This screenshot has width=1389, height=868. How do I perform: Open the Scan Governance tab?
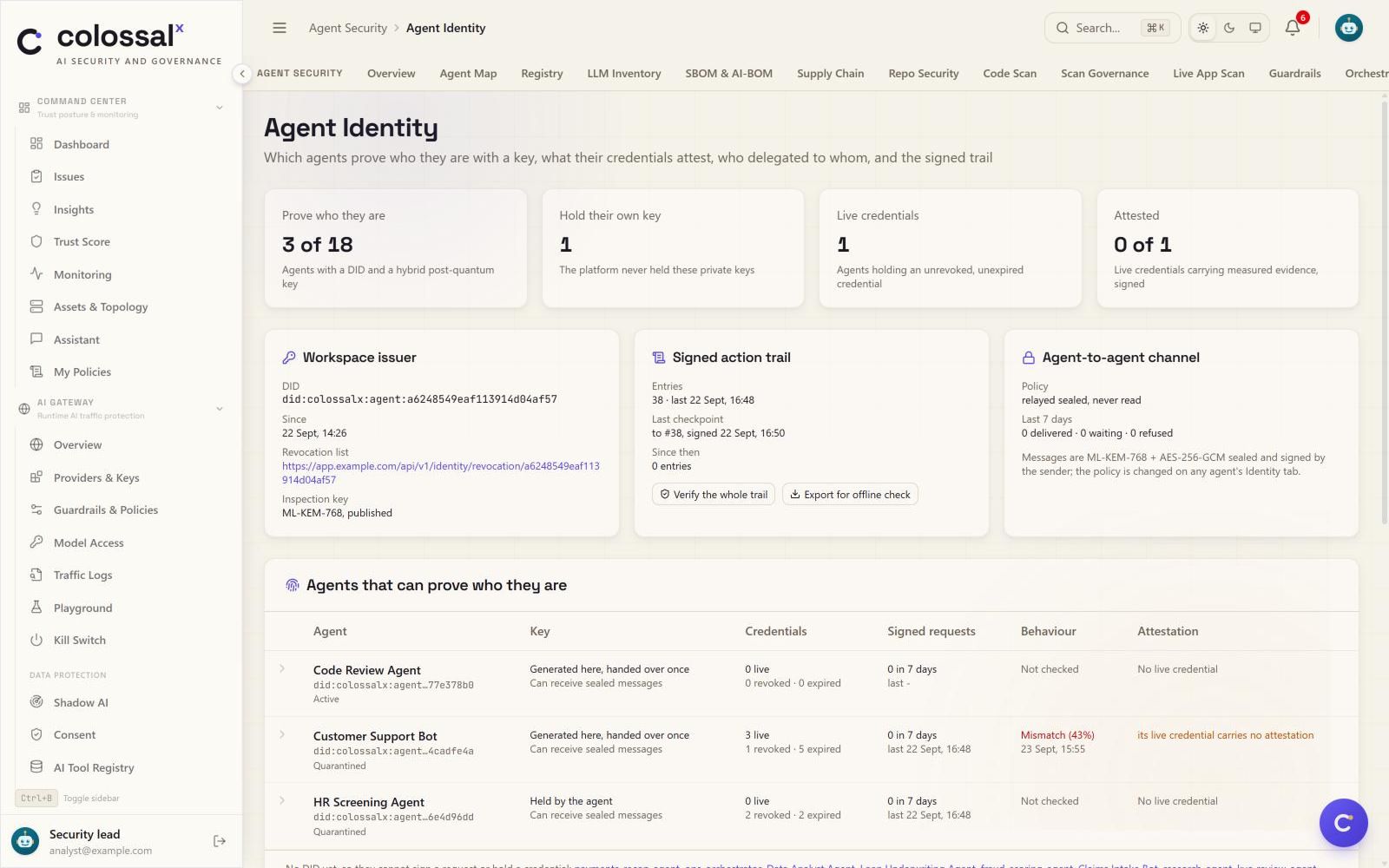pos(1104,73)
